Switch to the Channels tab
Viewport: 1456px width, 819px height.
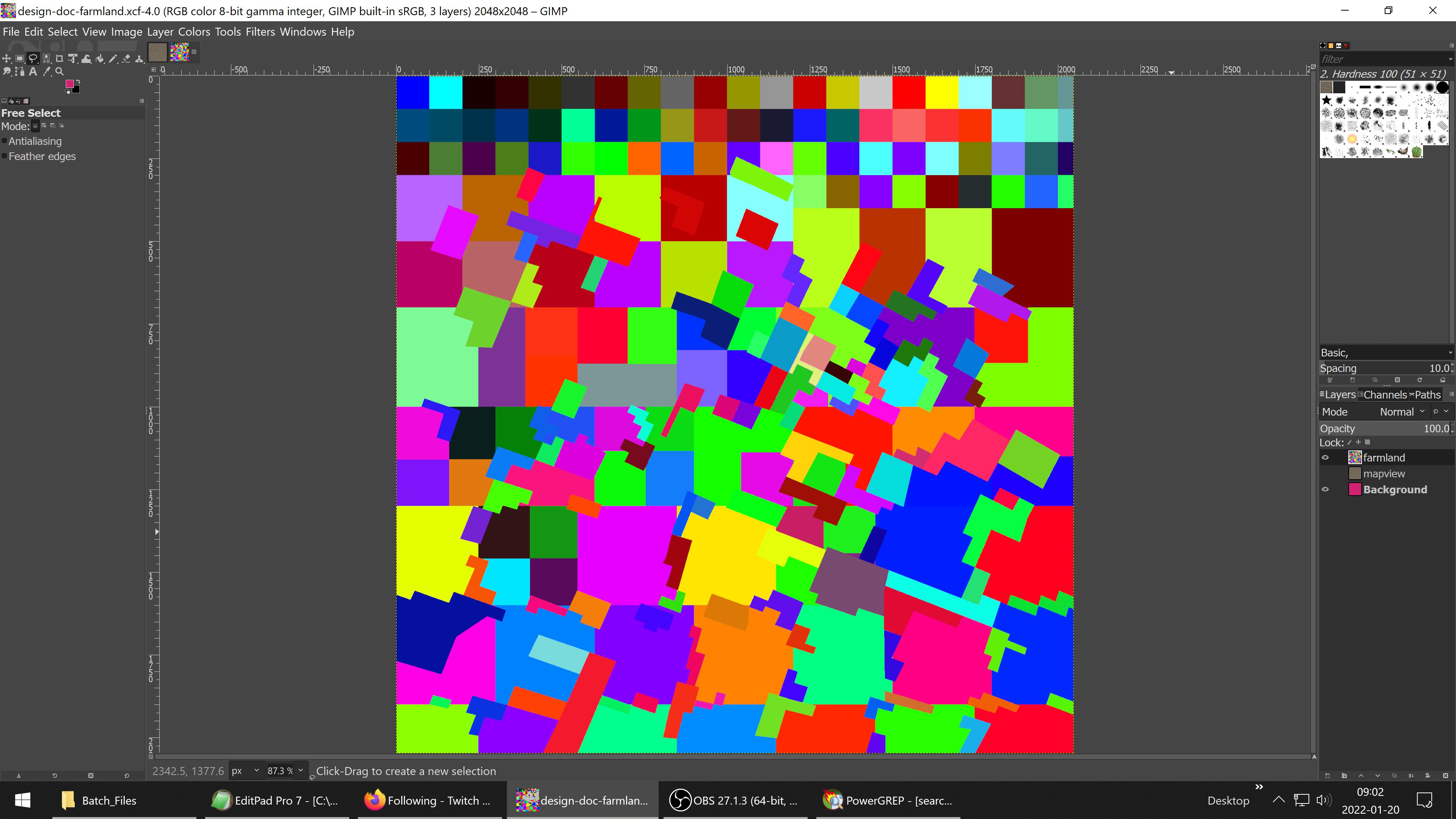(1382, 394)
